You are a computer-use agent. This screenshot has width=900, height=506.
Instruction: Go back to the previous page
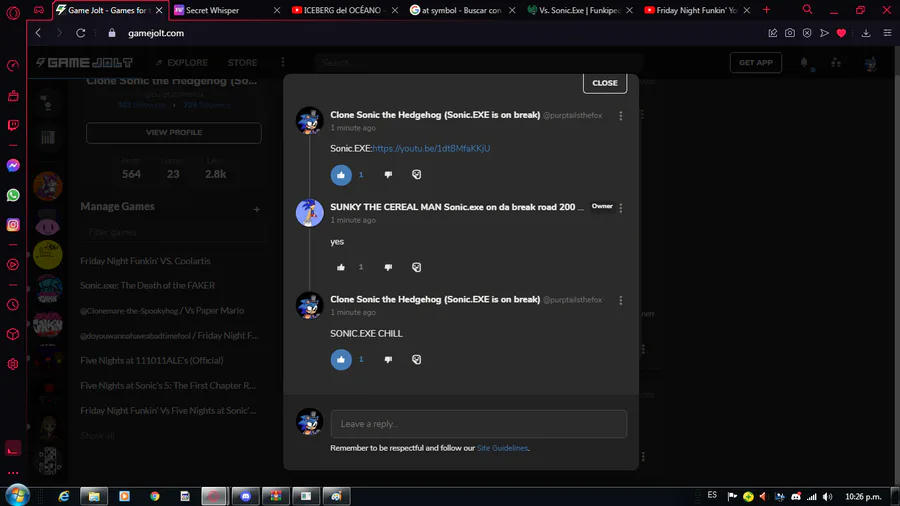click(38, 33)
